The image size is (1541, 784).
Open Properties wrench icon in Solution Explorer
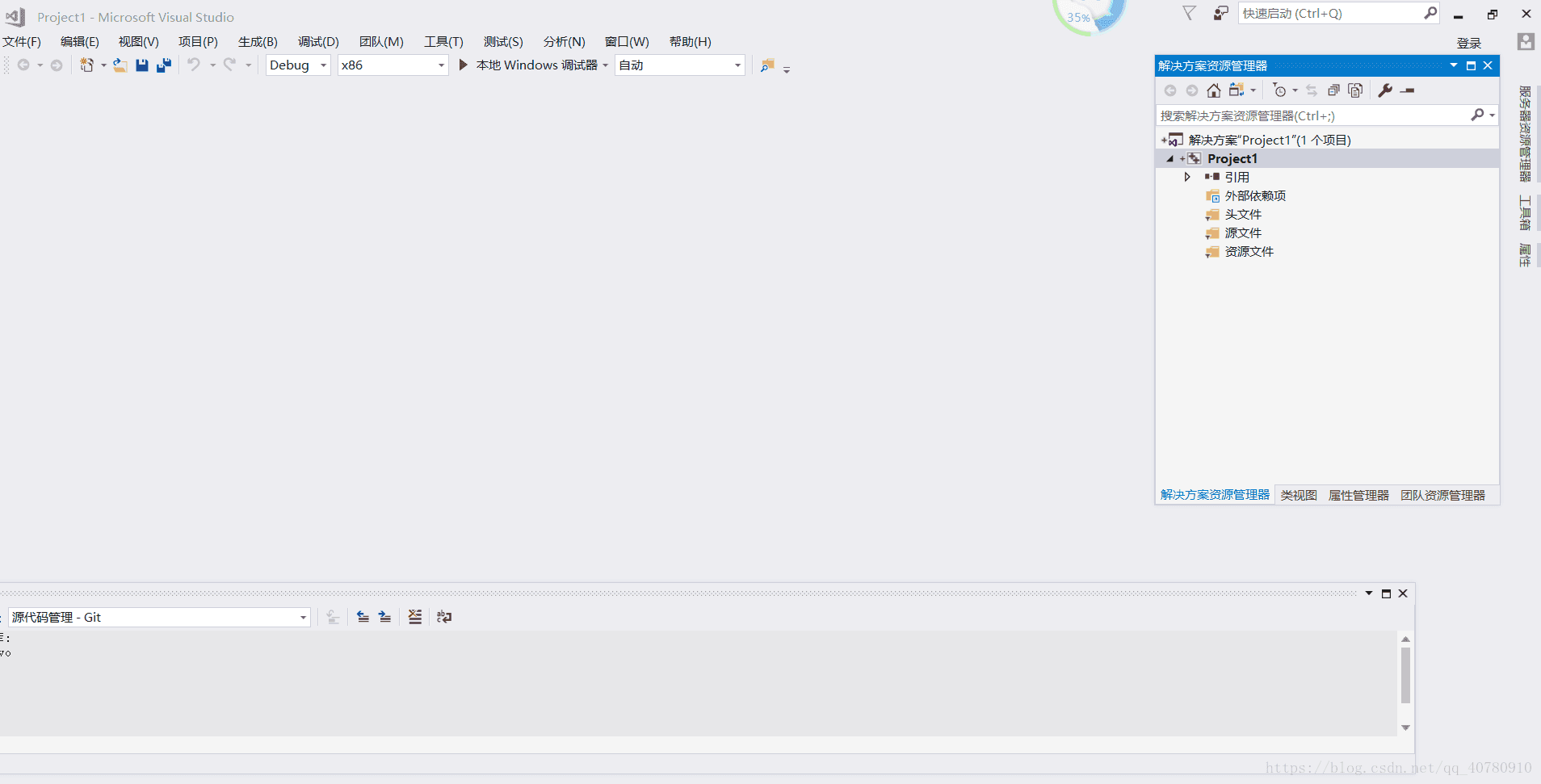(1385, 90)
